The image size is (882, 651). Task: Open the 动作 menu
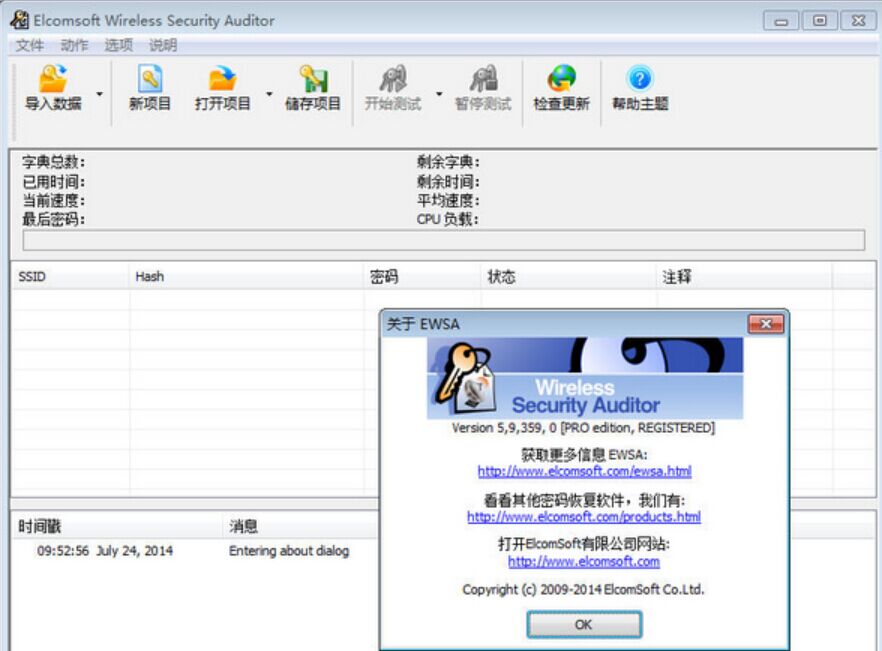tap(74, 45)
